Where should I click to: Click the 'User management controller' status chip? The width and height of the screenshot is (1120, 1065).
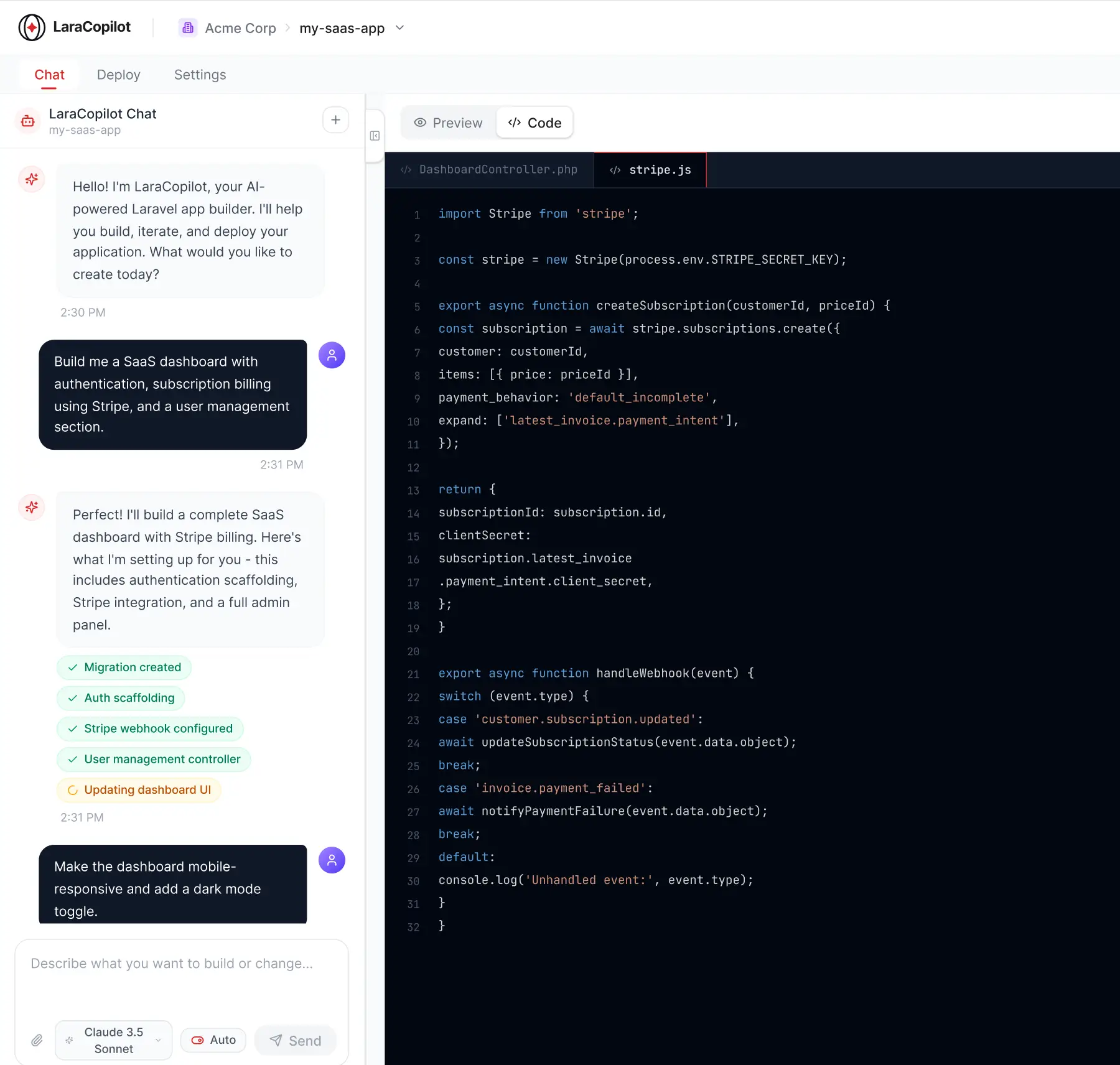click(154, 759)
